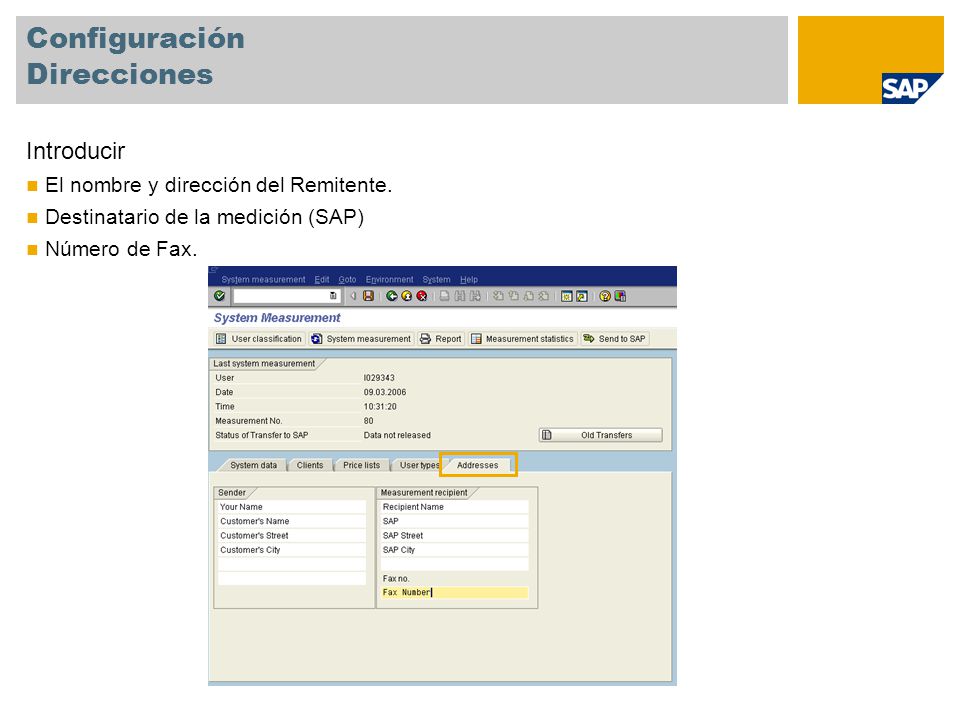The width and height of the screenshot is (960, 720).
Task: Click the Data not released status
Action: 397,435
